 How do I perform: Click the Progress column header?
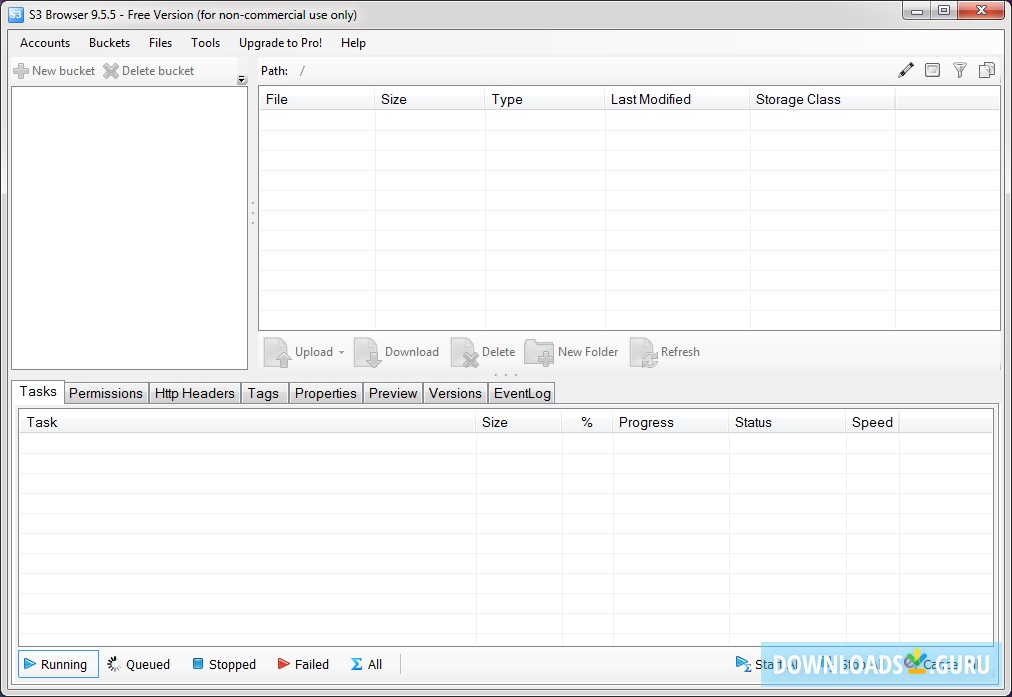pyautogui.click(x=671, y=422)
